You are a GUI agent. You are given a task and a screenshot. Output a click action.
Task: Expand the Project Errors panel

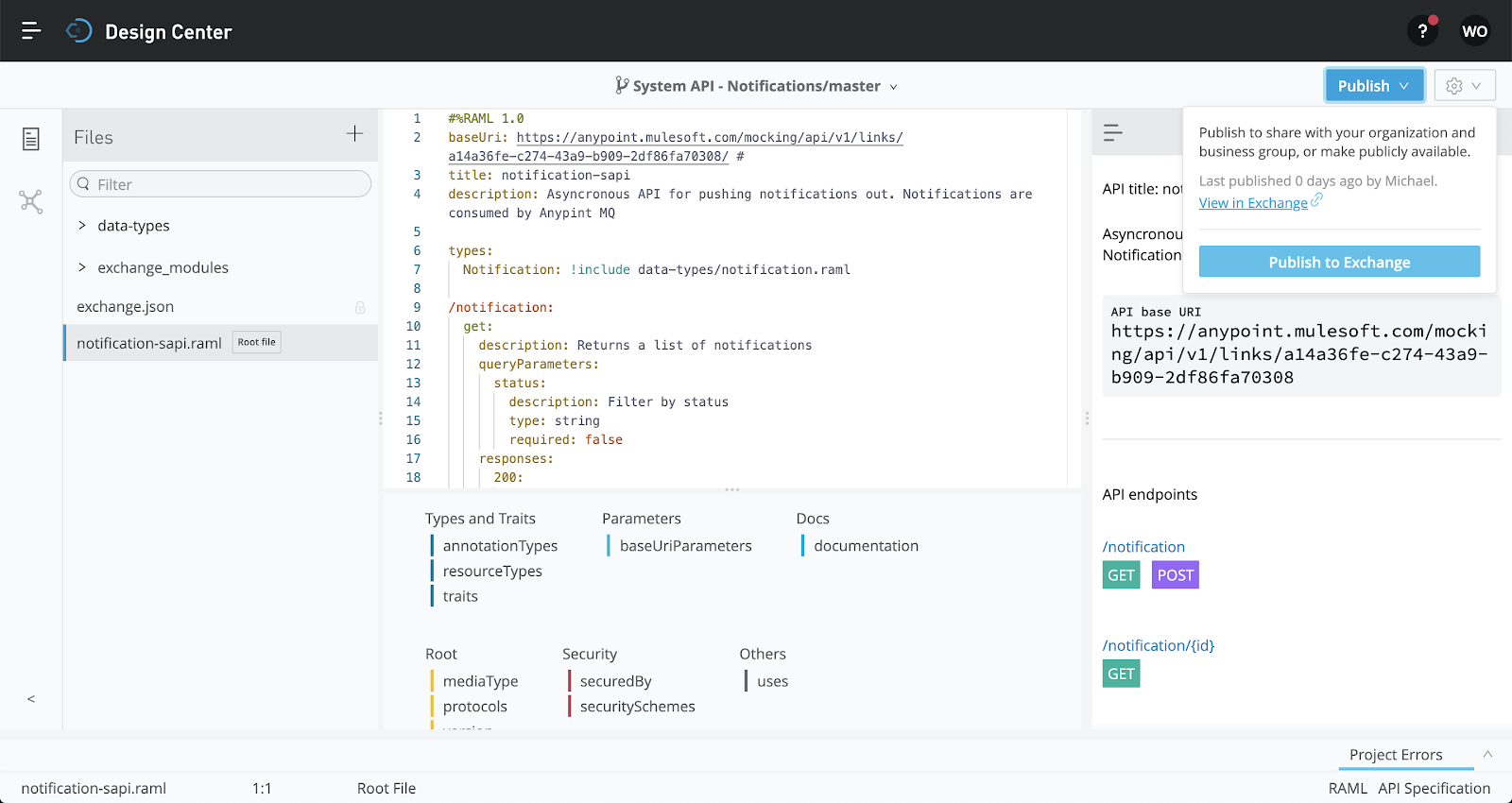click(1487, 754)
